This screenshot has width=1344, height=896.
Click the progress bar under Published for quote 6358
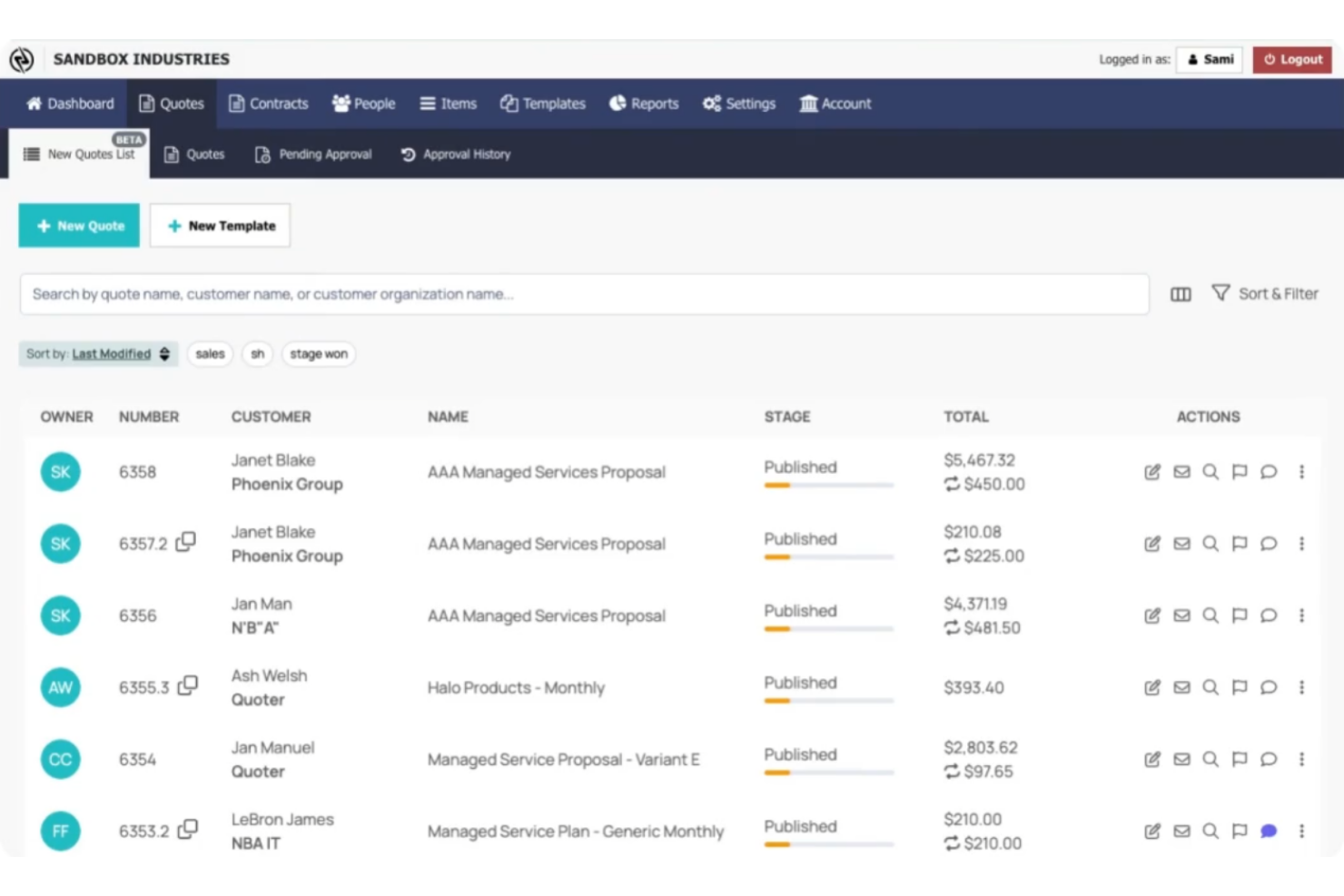828,485
